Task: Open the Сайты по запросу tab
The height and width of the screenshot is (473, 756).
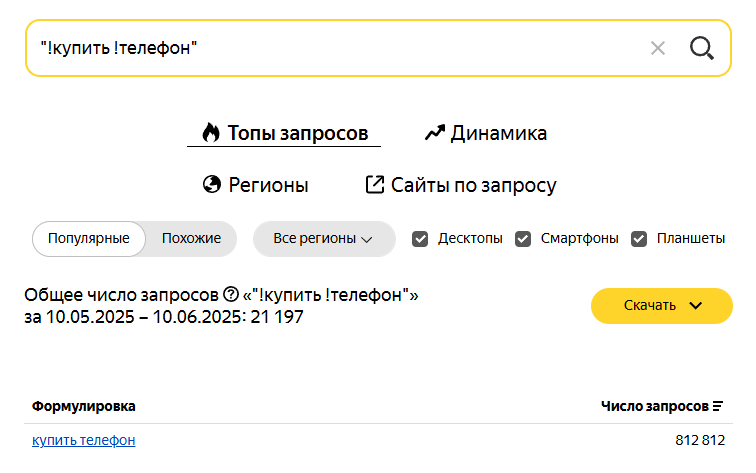Action: tap(461, 185)
